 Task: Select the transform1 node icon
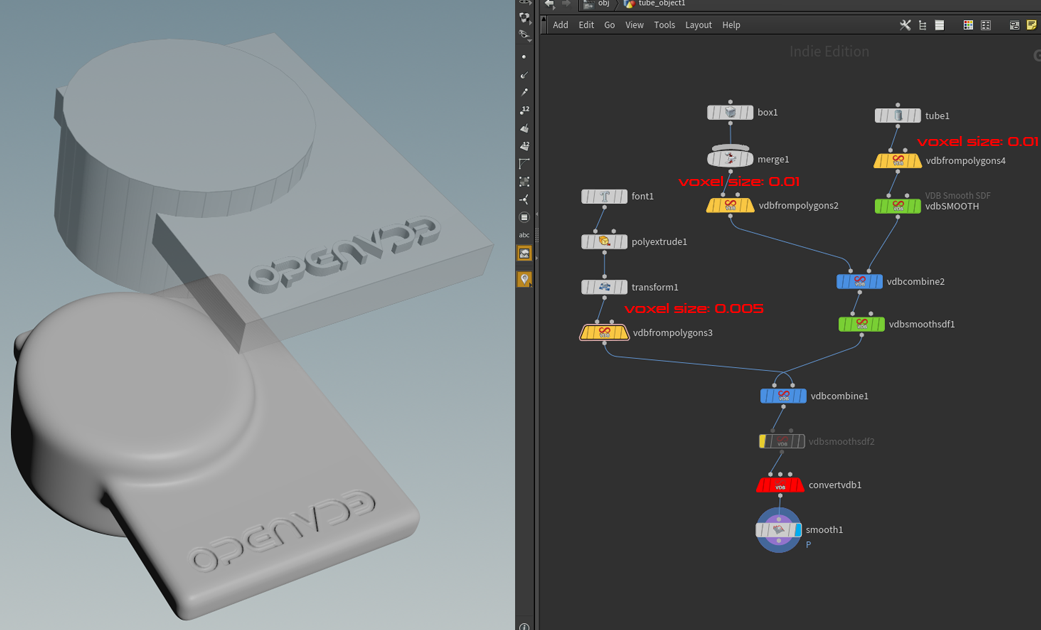[604, 287]
